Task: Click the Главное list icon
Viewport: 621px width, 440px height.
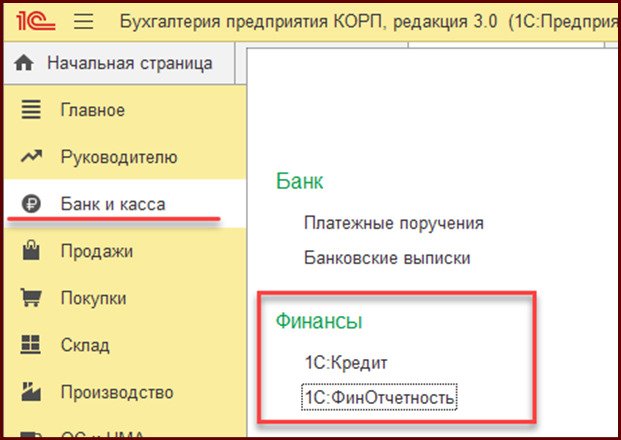Action: point(32,110)
